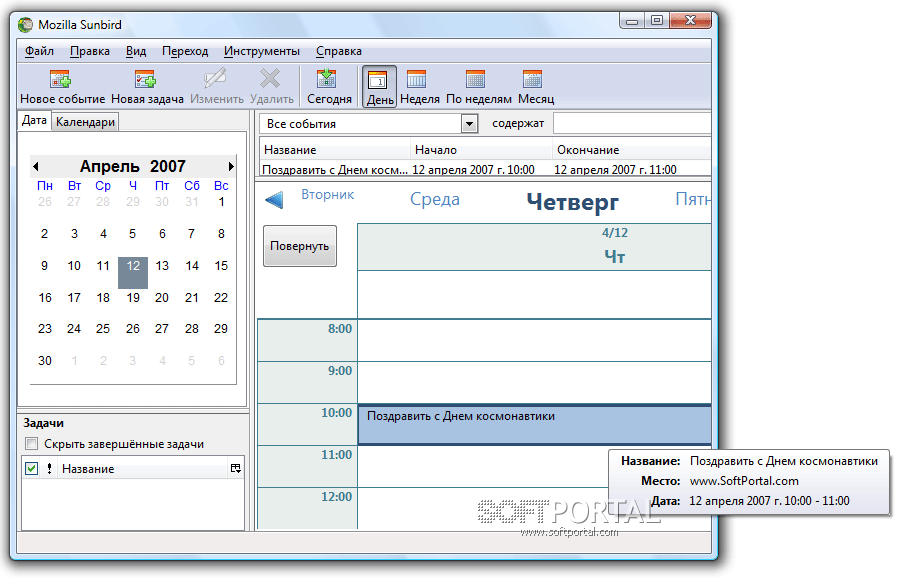Image resolution: width=898 pixels, height=583 pixels.
Task: Go to previous month in mini calendar
Action: (36, 167)
